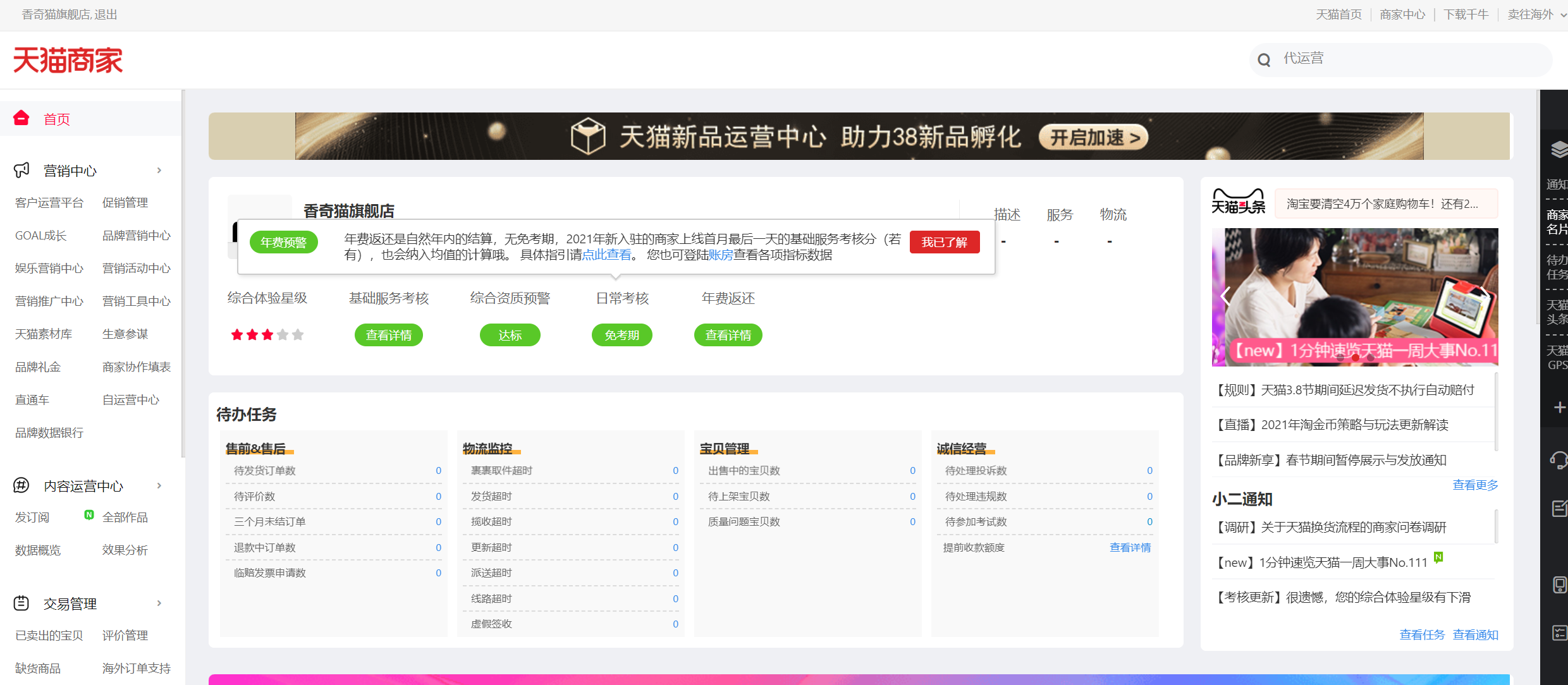
Task: Open 促销管理 menu item
Action: point(125,203)
